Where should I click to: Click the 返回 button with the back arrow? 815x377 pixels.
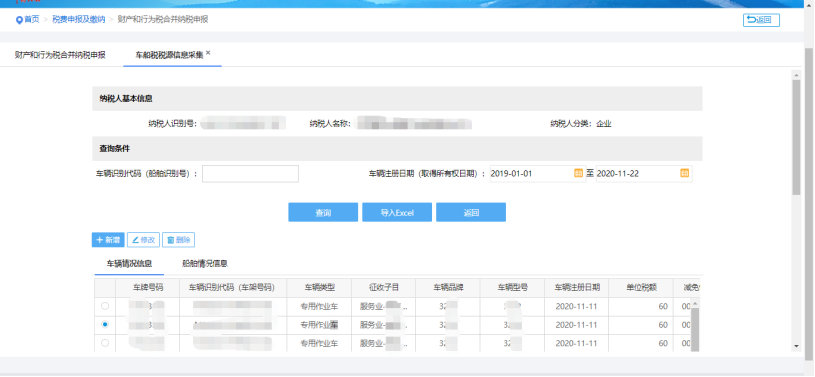pos(761,20)
